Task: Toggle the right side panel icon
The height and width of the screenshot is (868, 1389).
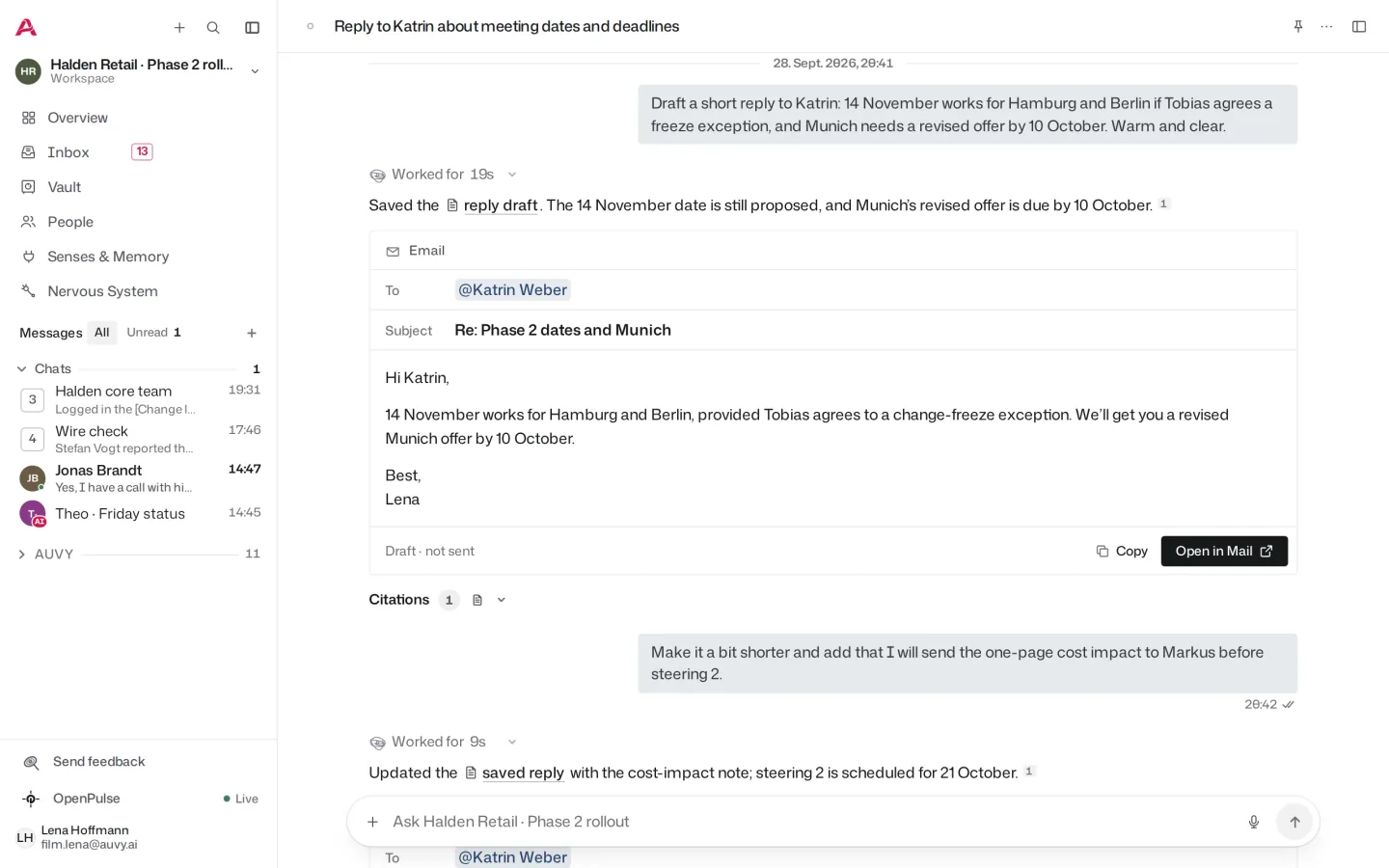Action: pos(1359,26)
